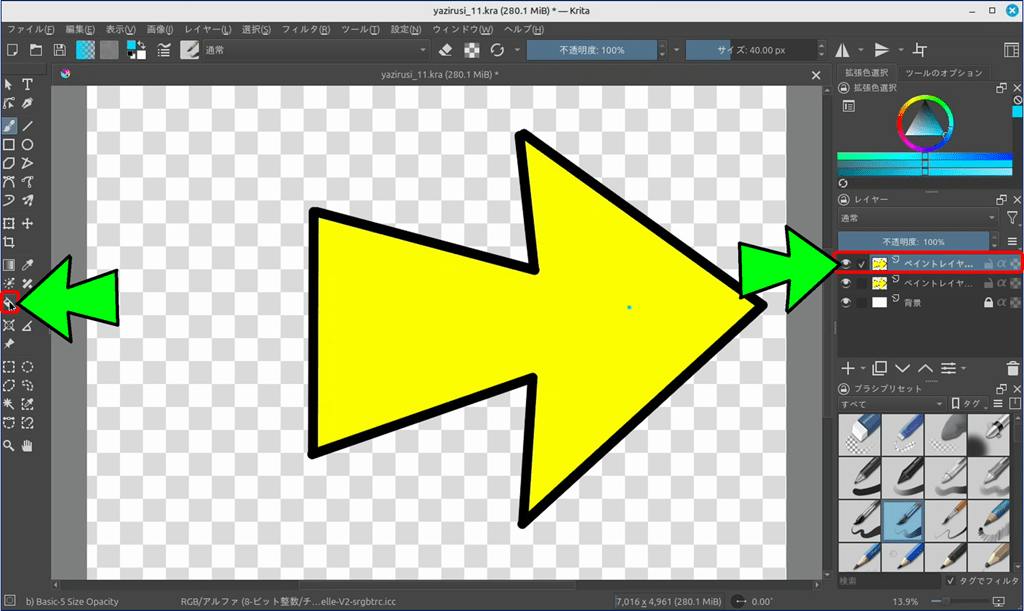Image resolution: width=1024 pixels, height=611 pixels.
Task: Open the brush preset すべて tag dropdown
Action: click(x=891, y=404)
